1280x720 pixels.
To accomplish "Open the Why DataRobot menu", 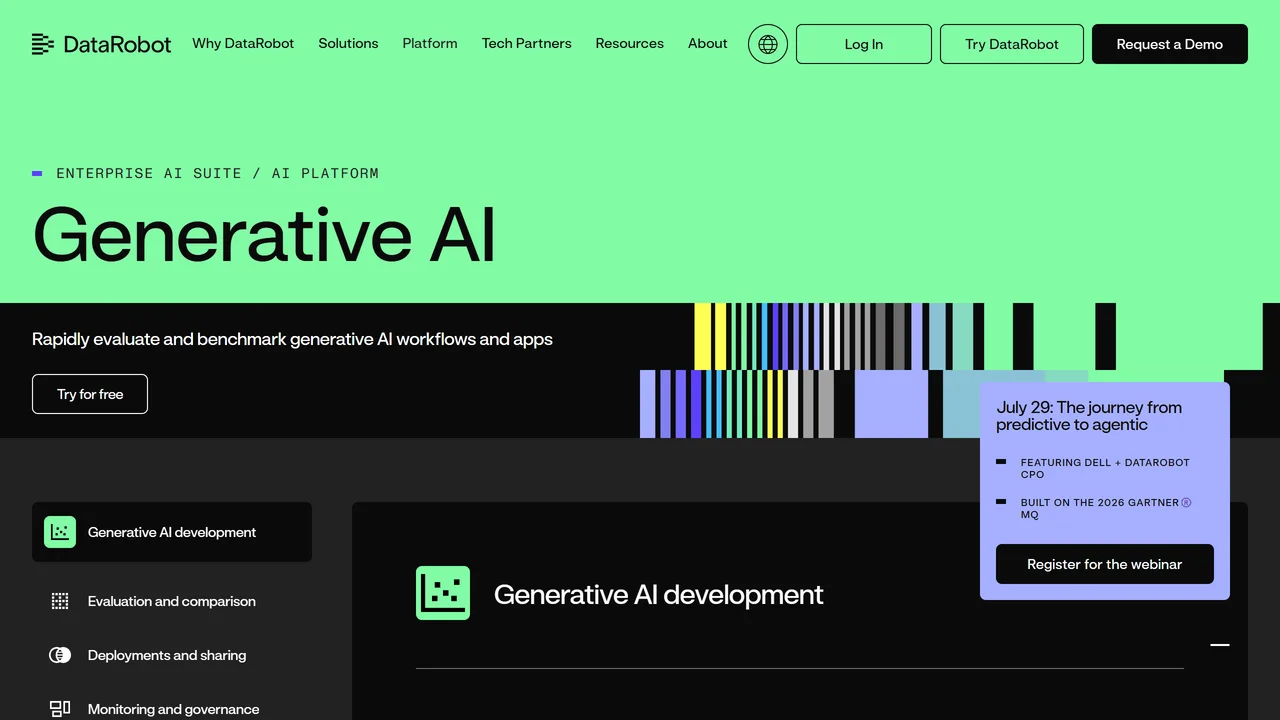I will pos(243,43).
